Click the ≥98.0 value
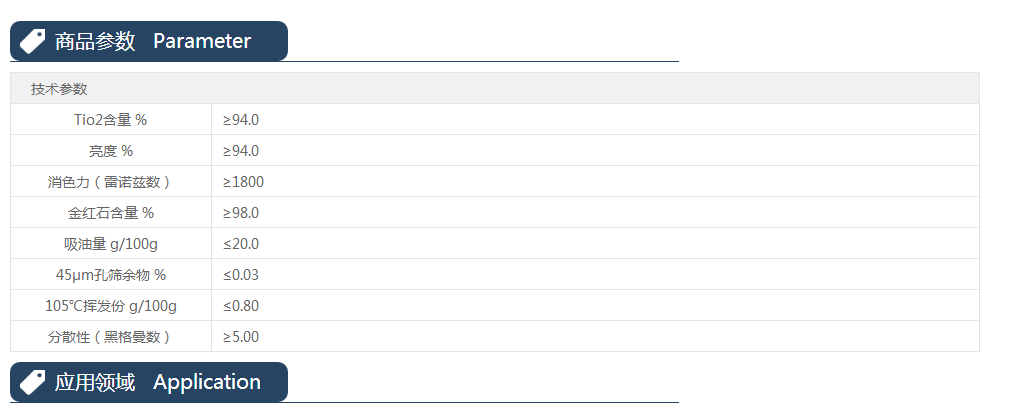Viewport: 1021px width, 409px height. pos(241,213)
